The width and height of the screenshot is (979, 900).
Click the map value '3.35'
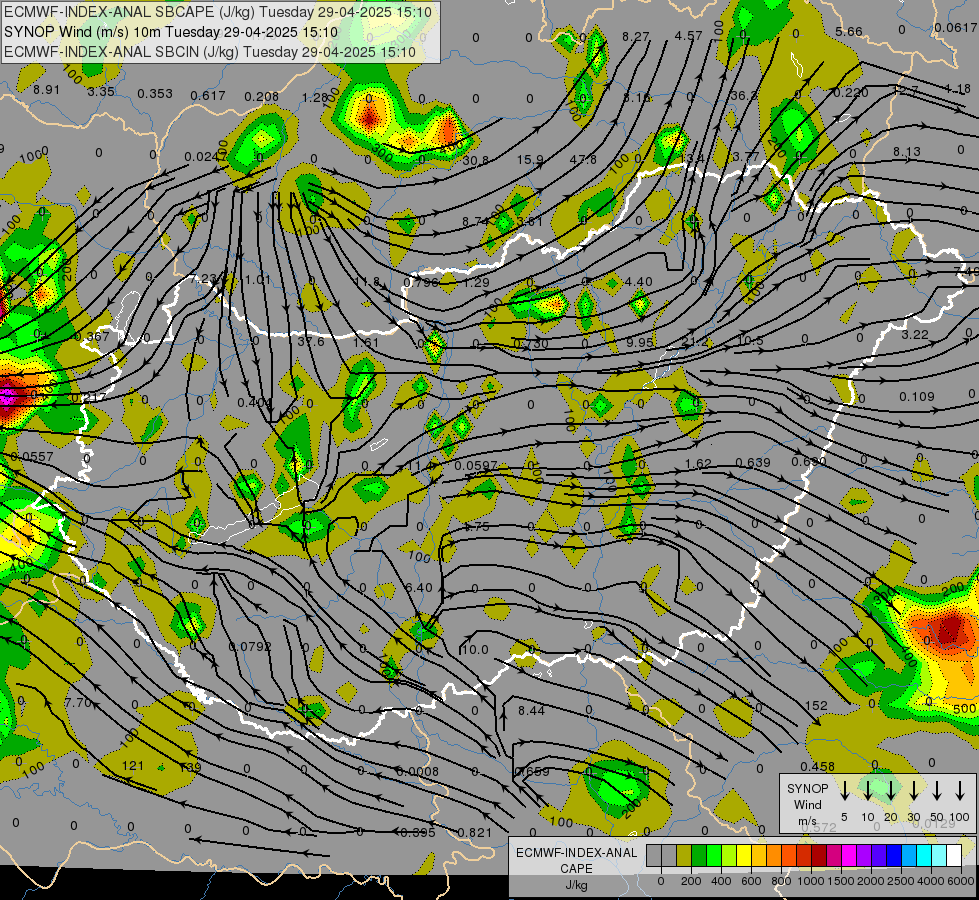(101, 91)
